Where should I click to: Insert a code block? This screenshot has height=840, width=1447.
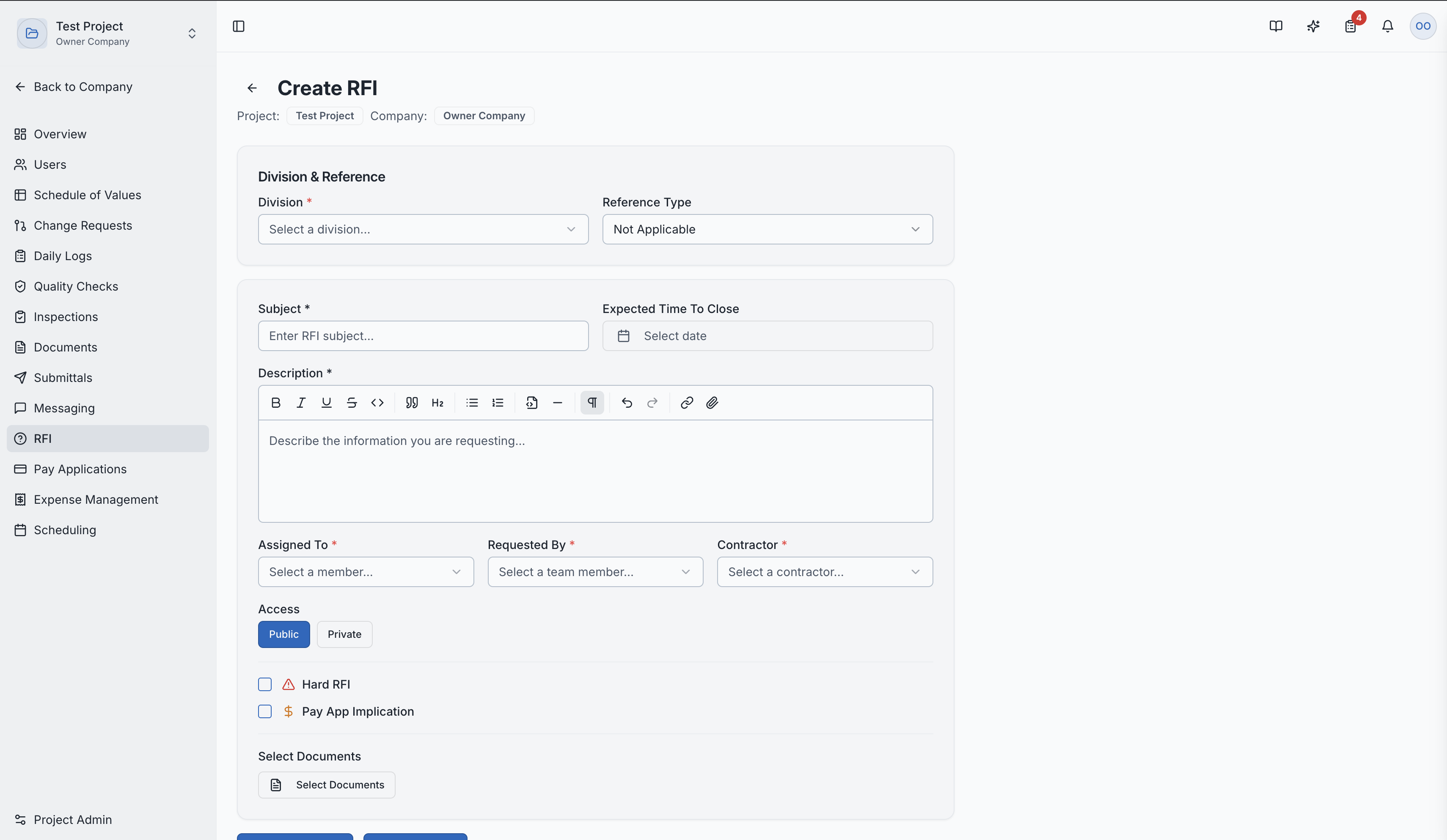coord(532,403)
